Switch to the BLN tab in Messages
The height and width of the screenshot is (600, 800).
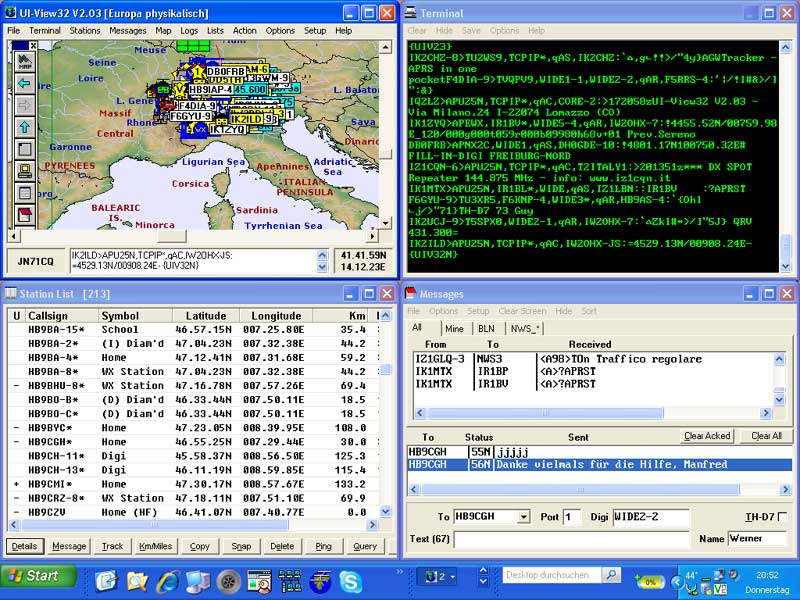tap(486, 329)
